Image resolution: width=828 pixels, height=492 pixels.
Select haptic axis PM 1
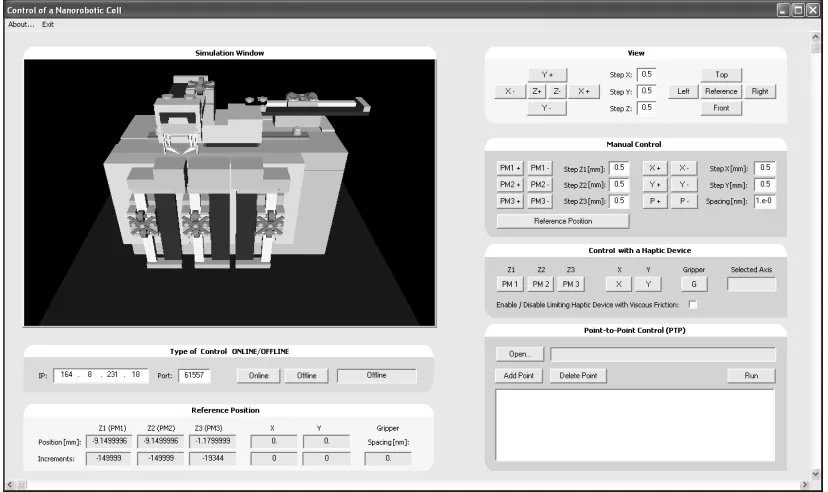pyautogui.click(x=510, y=284)
